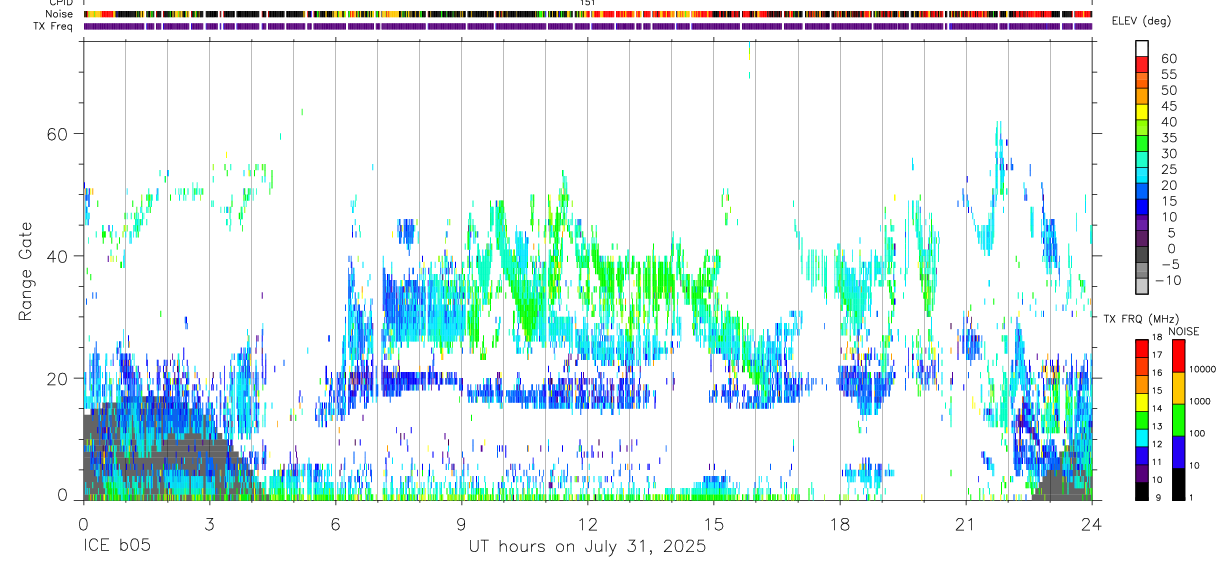Click the NOISE colorbar label 1000
This screenshot has height=567, width=1228.
click(1200, 401)
